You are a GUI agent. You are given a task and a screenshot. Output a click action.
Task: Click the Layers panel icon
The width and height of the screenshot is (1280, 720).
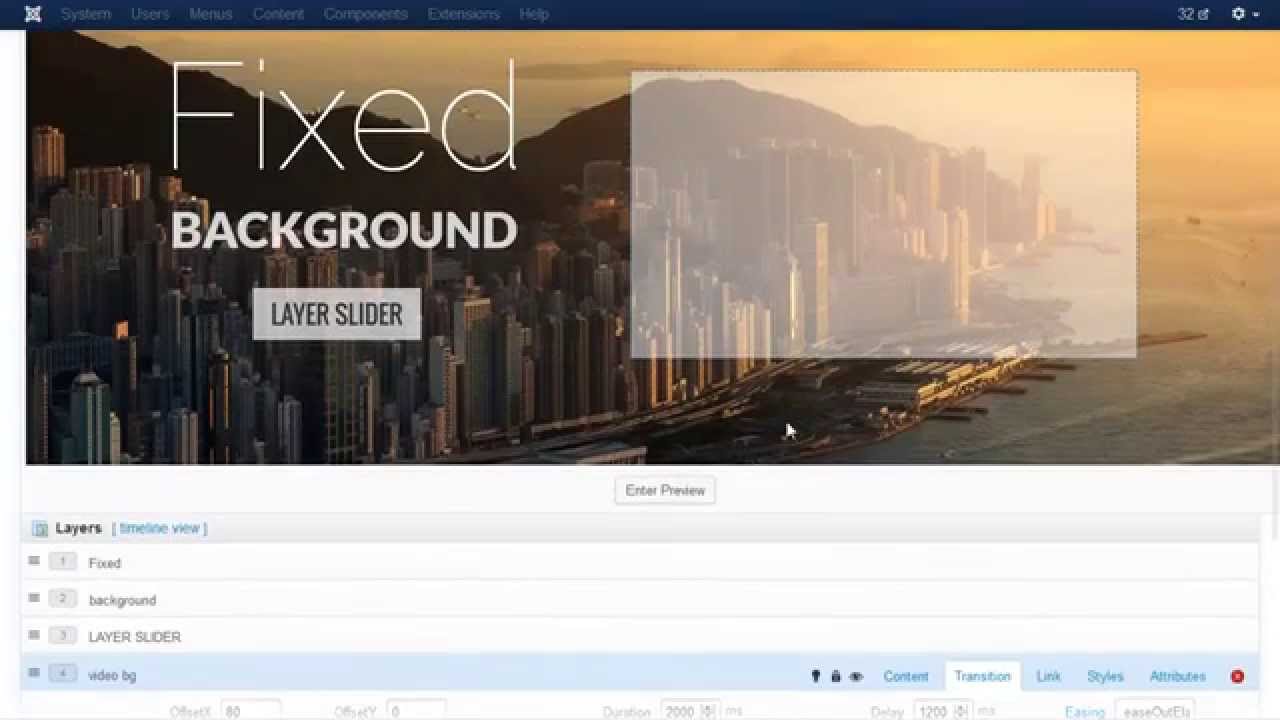pos(40,529)
